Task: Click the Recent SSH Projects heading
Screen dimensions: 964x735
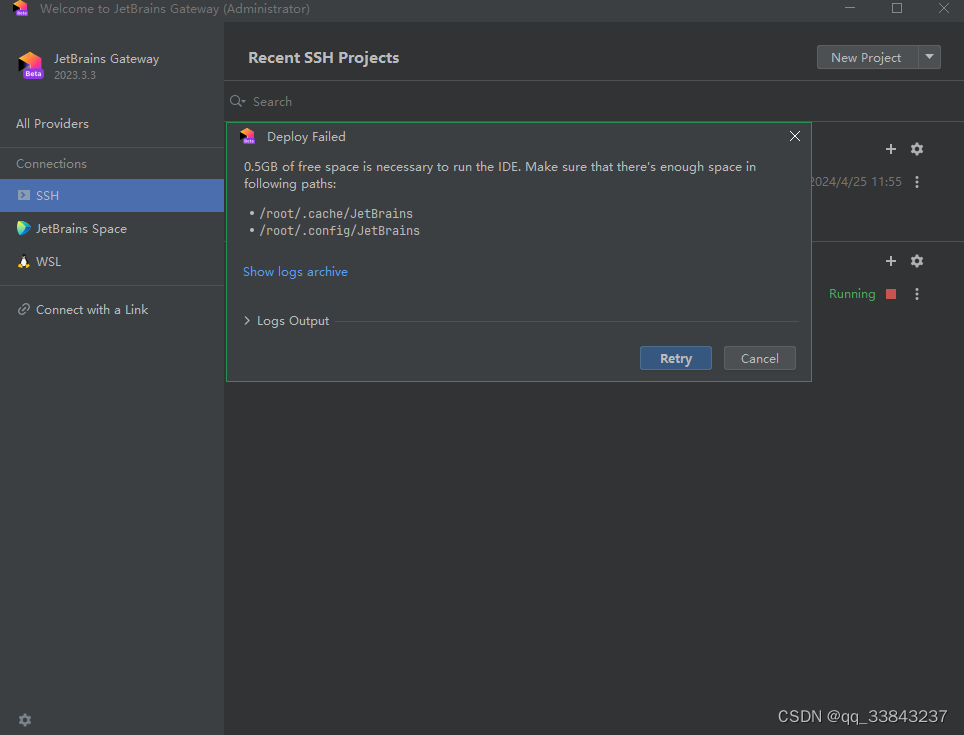Action: point(323,58)
